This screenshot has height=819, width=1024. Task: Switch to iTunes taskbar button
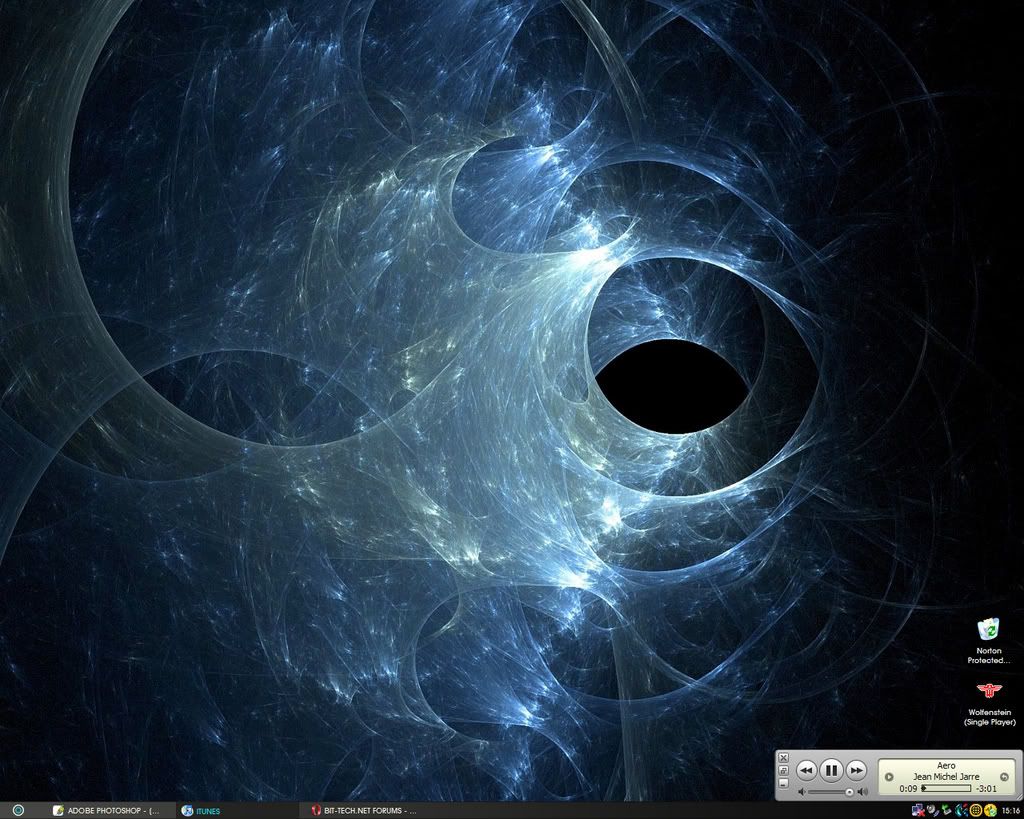click(x=238, y=811)
